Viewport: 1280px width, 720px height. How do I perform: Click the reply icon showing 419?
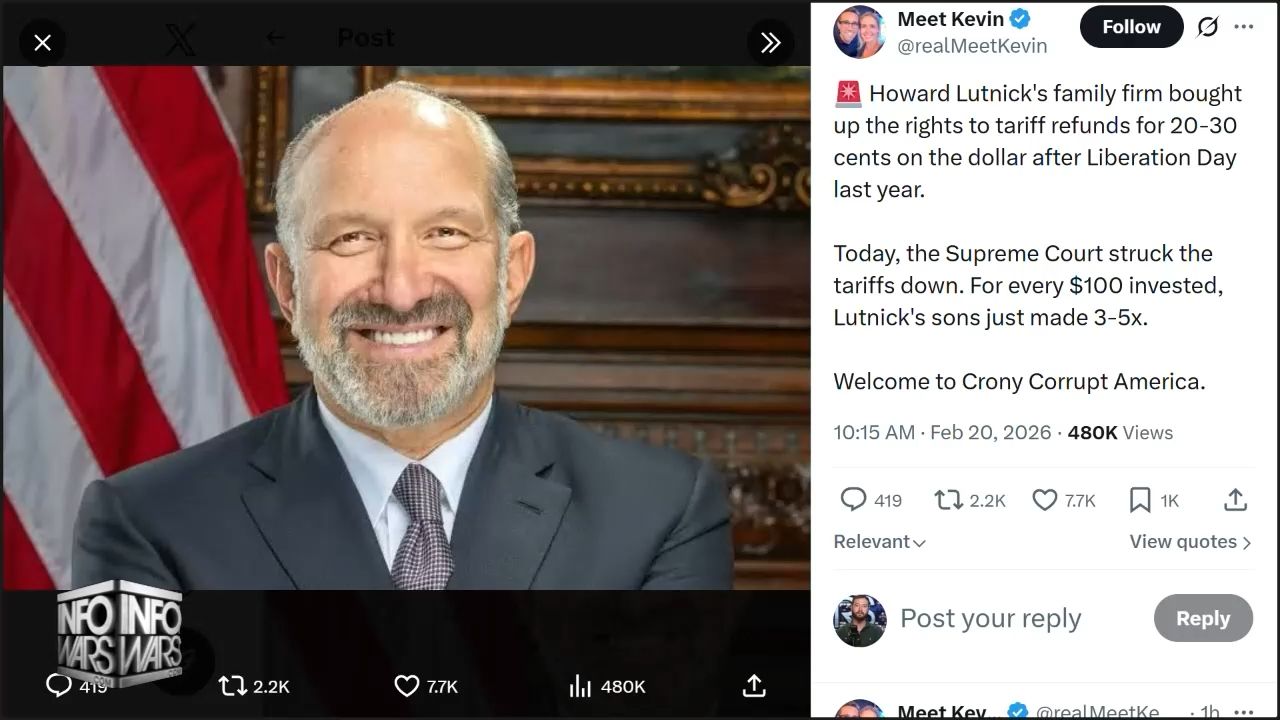coord(853,499)
